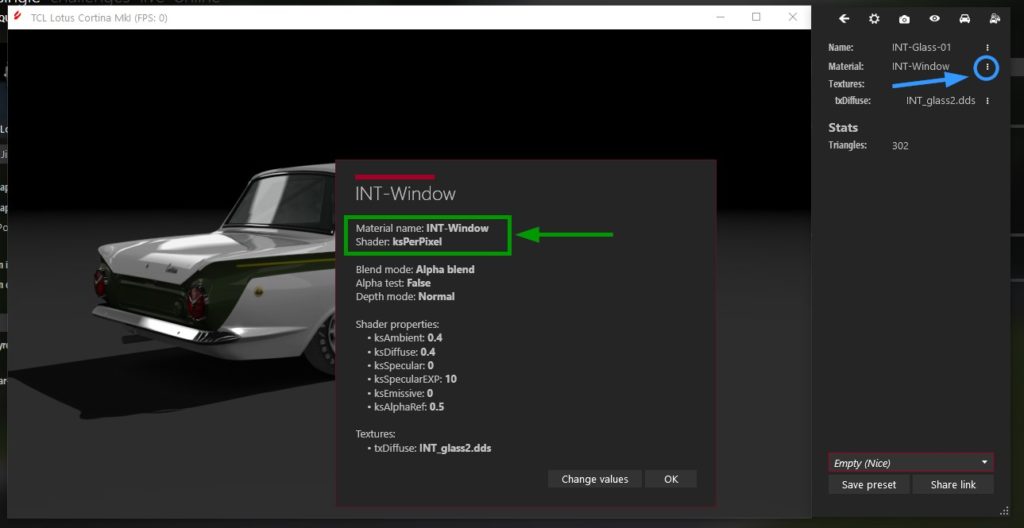Click the Save preset button
The width and height of the screenshot is (1024, 528).
[x=869, y=485]
